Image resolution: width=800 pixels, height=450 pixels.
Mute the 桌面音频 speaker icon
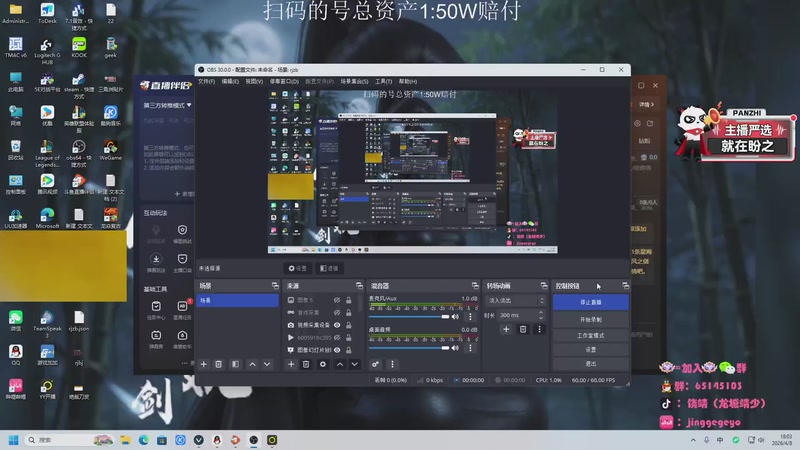click(455, 348)
